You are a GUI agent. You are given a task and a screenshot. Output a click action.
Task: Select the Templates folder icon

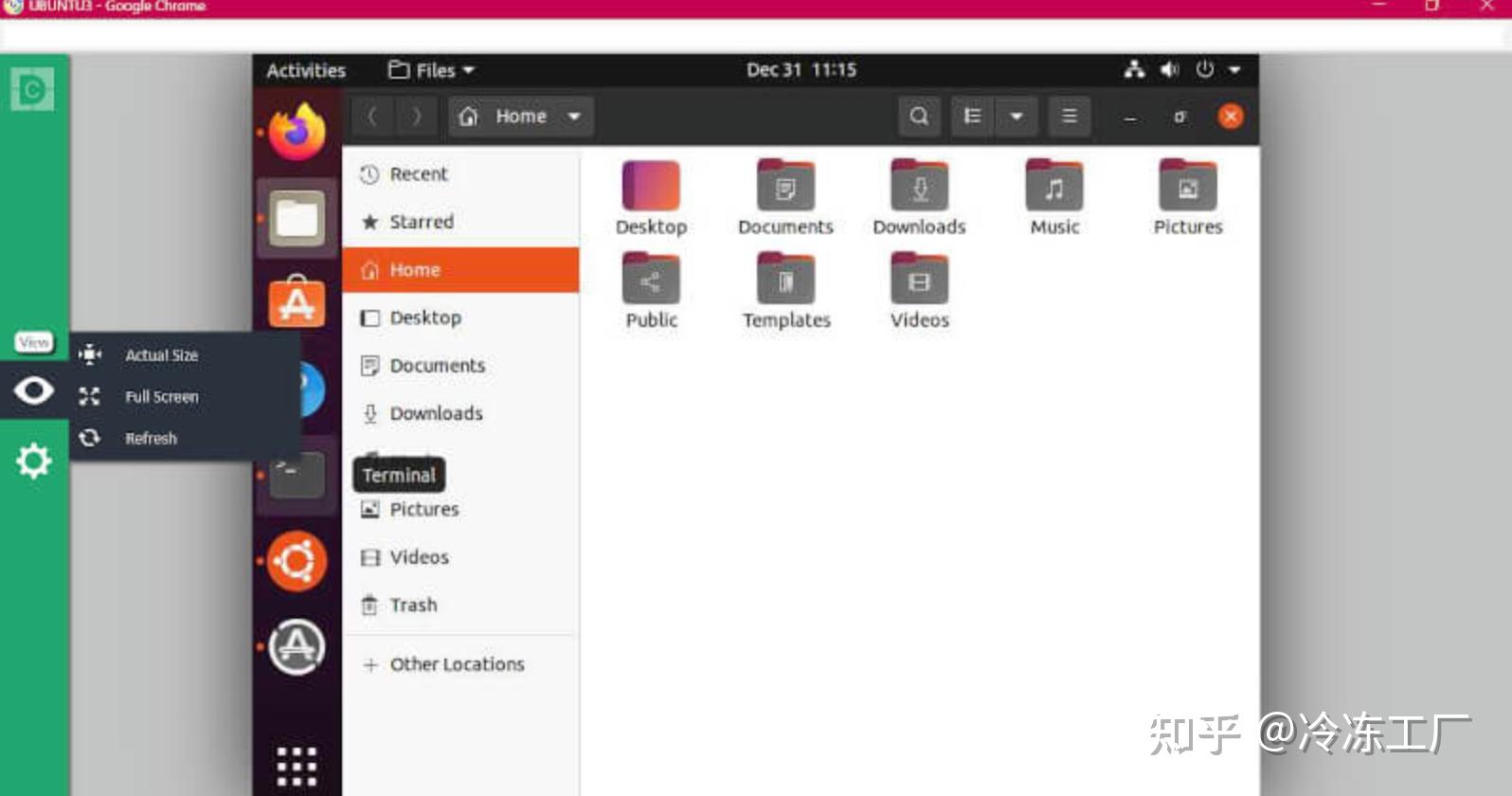785,279
